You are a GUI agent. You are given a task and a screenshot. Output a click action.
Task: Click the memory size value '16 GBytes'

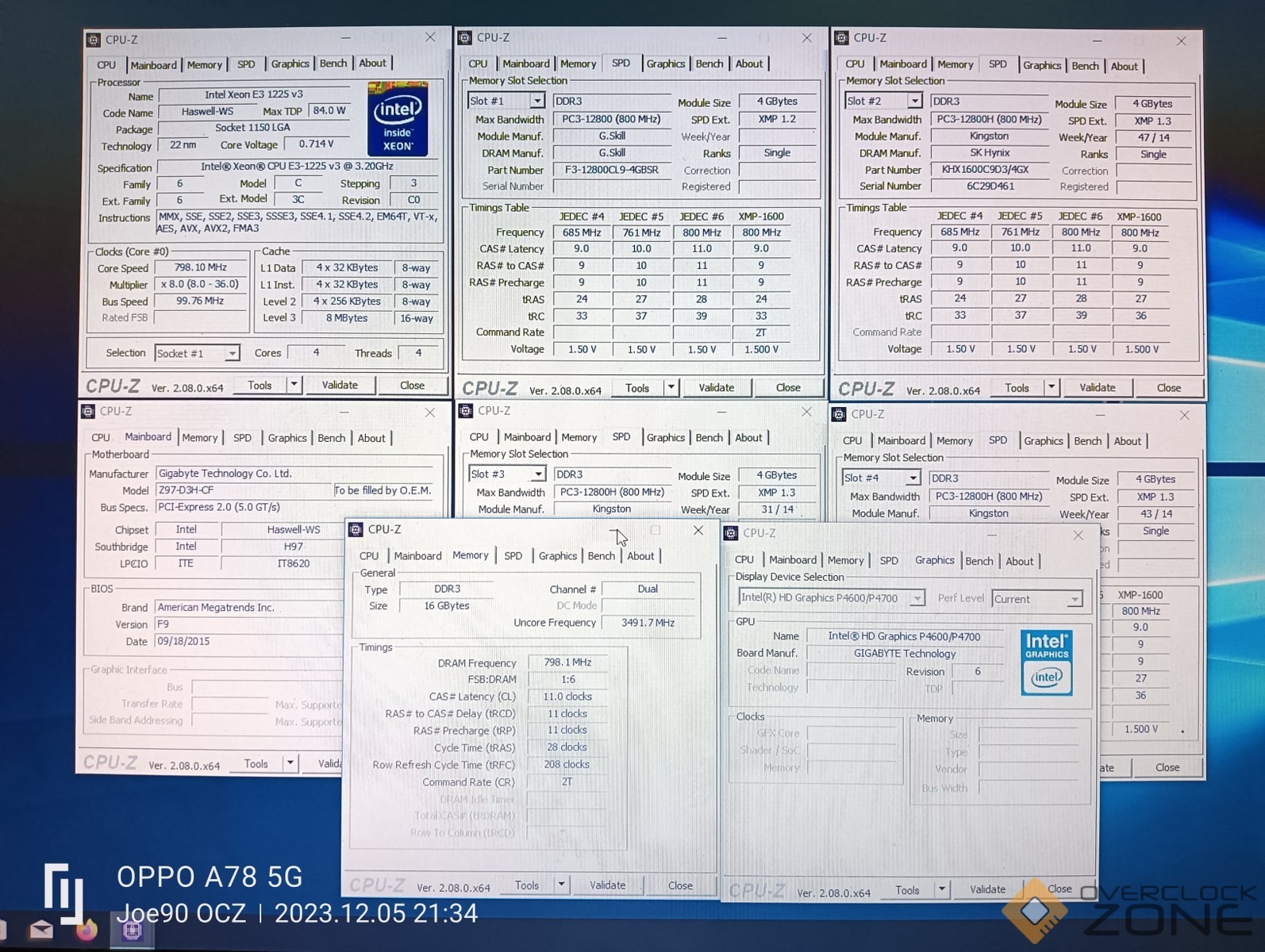pos(446,606)
